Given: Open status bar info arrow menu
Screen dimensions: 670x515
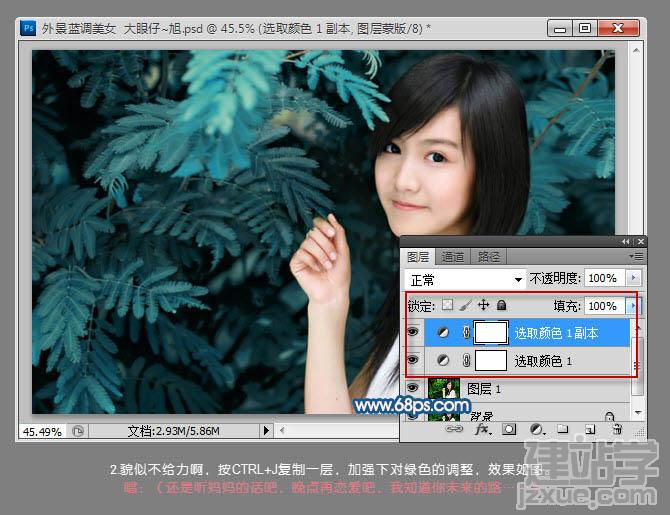Looking at the screenshot, I should (266, 430).
